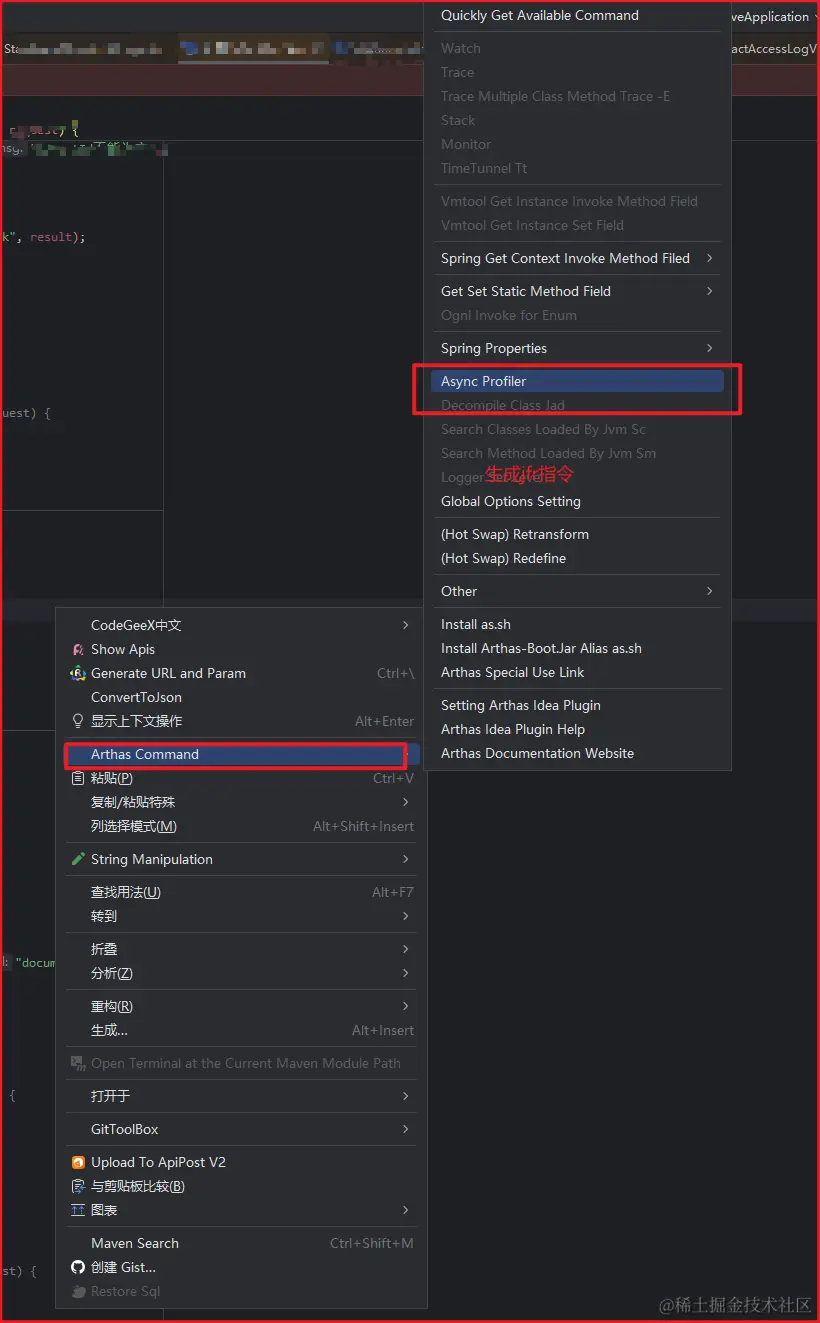
Task: Click the Show Apis icon
Action: pos(78,649)
